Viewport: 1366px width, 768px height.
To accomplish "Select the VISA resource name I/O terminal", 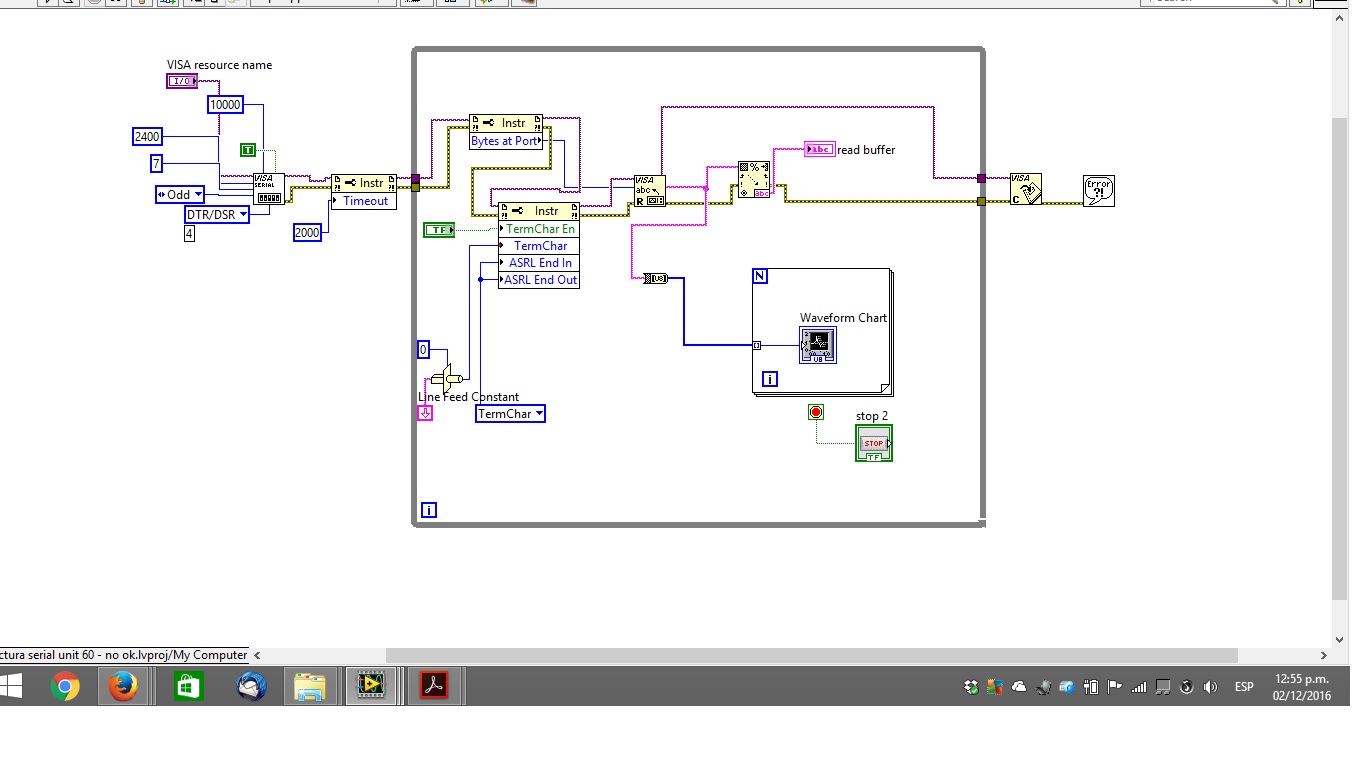I will tap(182, 81).
